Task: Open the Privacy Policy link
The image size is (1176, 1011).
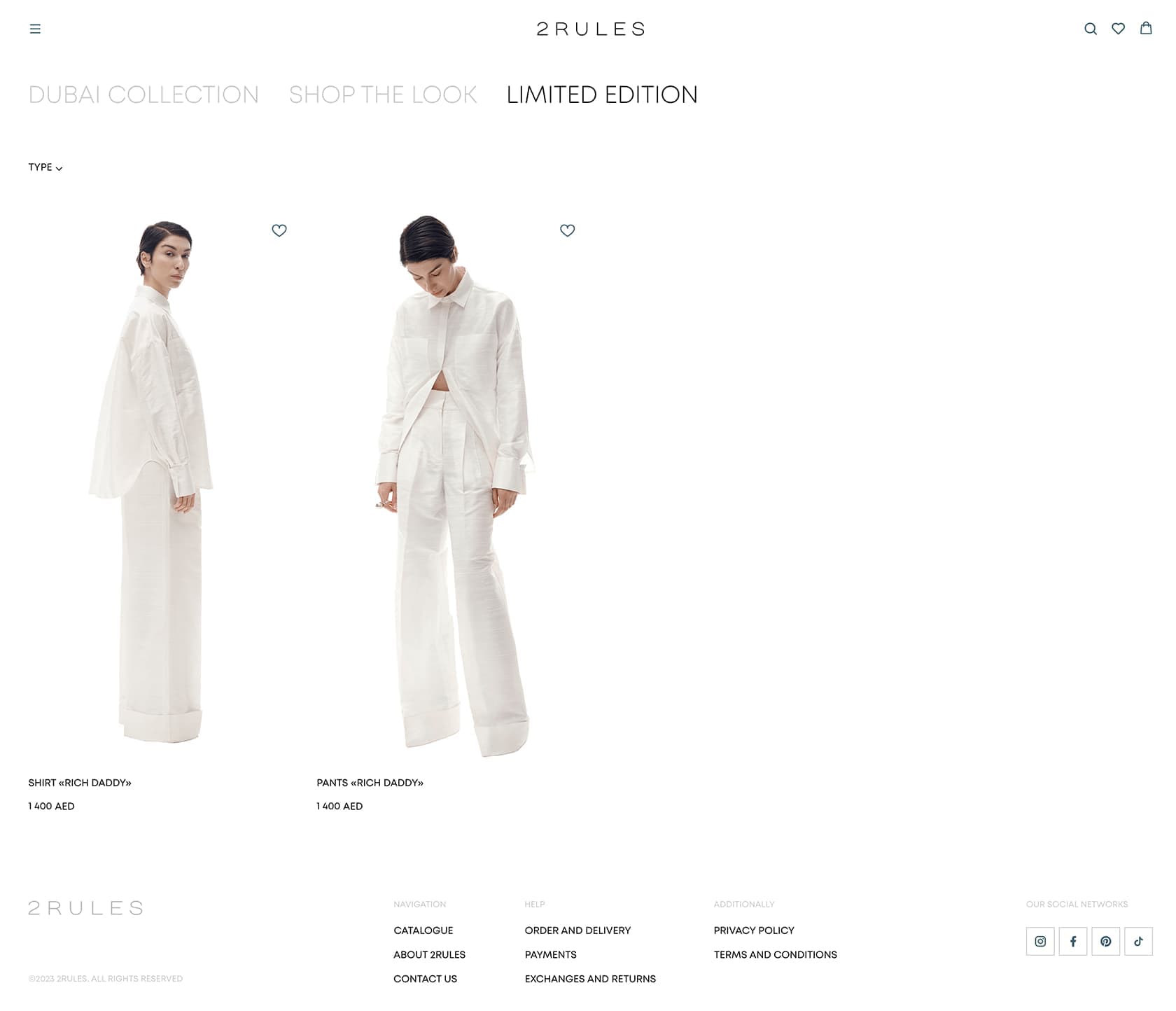Action: (754, 930)
